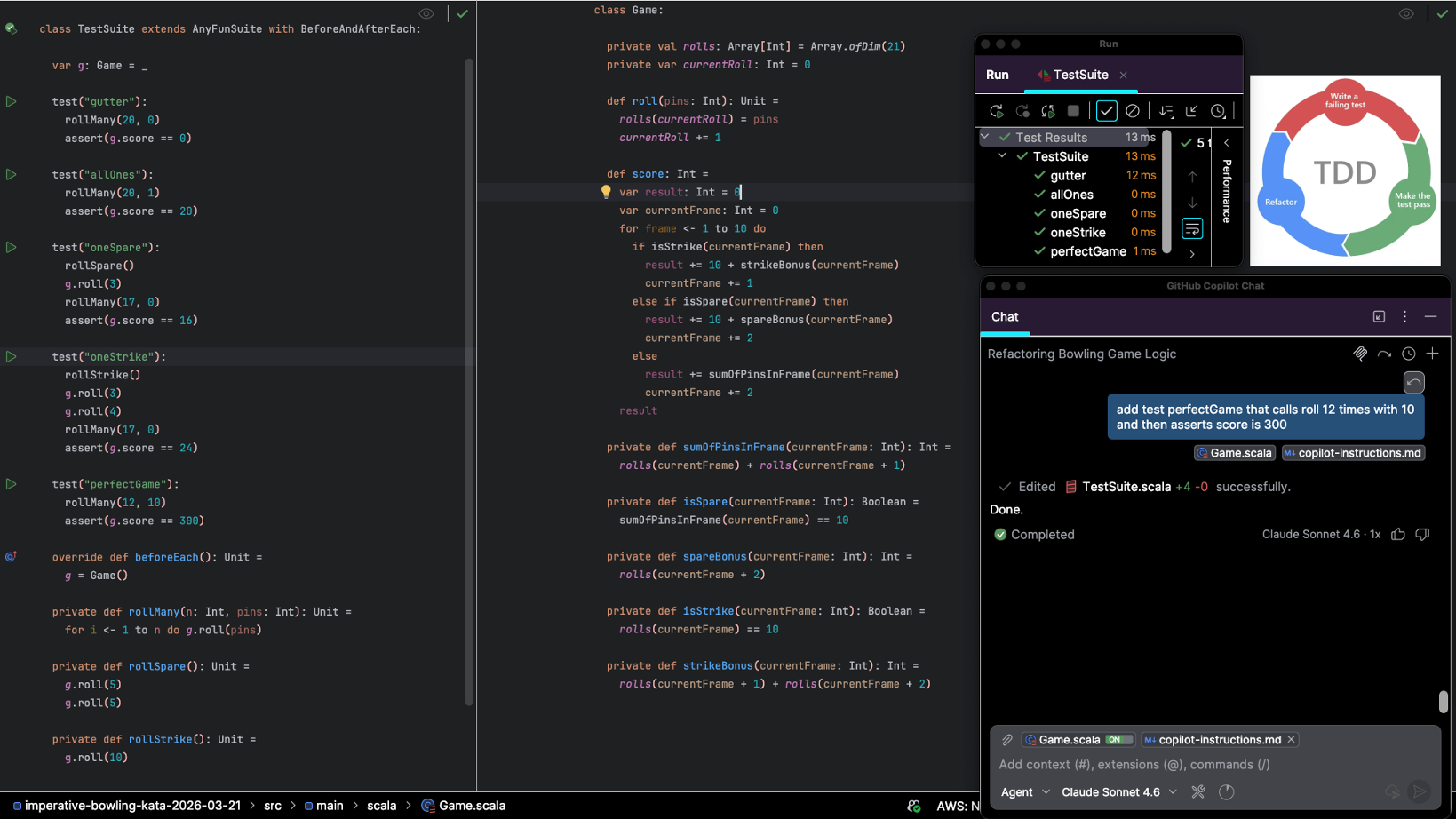Run the oneSpare test from gutter
Image resolution: width=1456 pixels, height=819 pixels.
(12, 247)
